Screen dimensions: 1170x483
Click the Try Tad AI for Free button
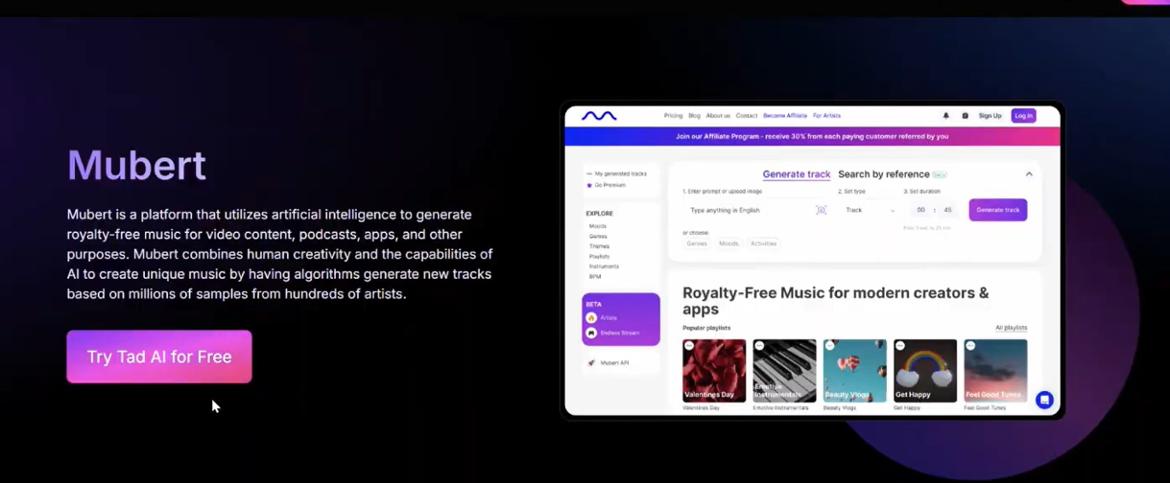[159, 357]
